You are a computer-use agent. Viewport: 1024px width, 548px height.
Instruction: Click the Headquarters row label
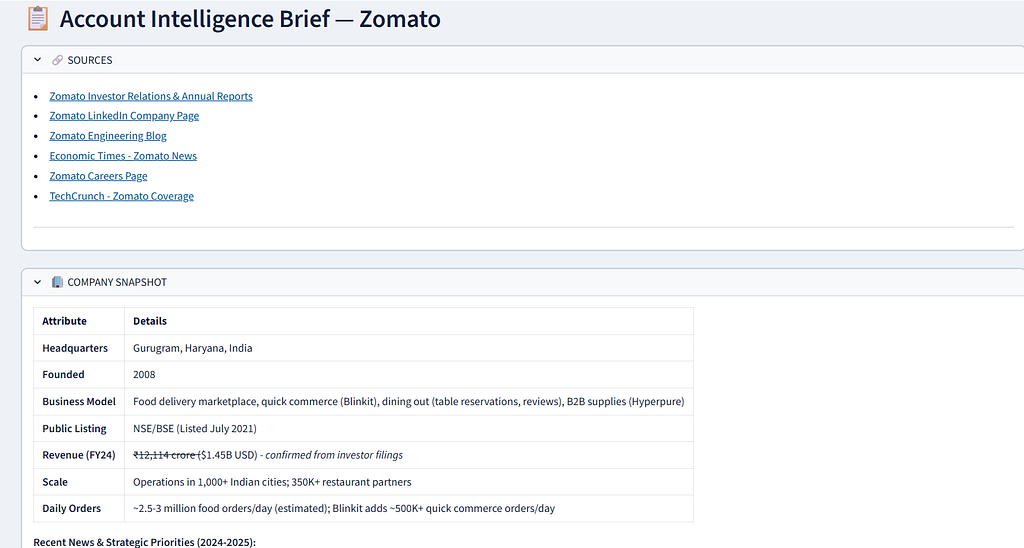click(75, 348)
